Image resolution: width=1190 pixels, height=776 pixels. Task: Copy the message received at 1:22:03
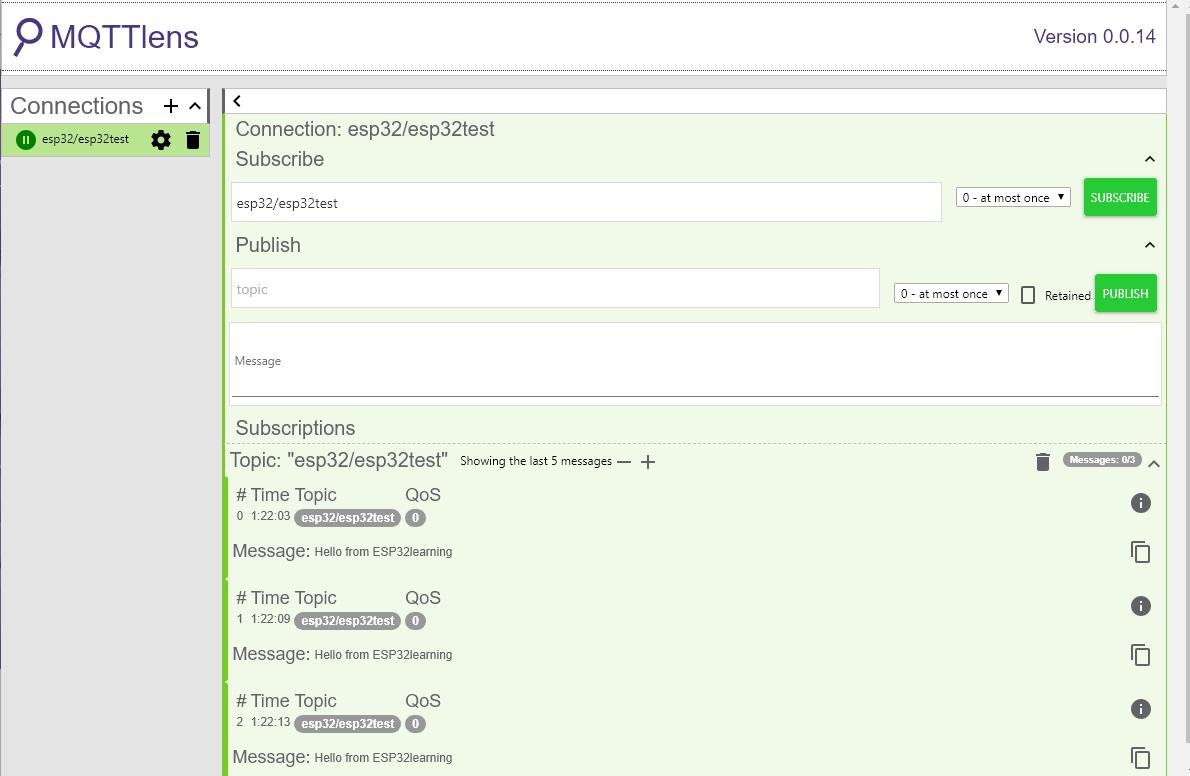coord(1140,552)
